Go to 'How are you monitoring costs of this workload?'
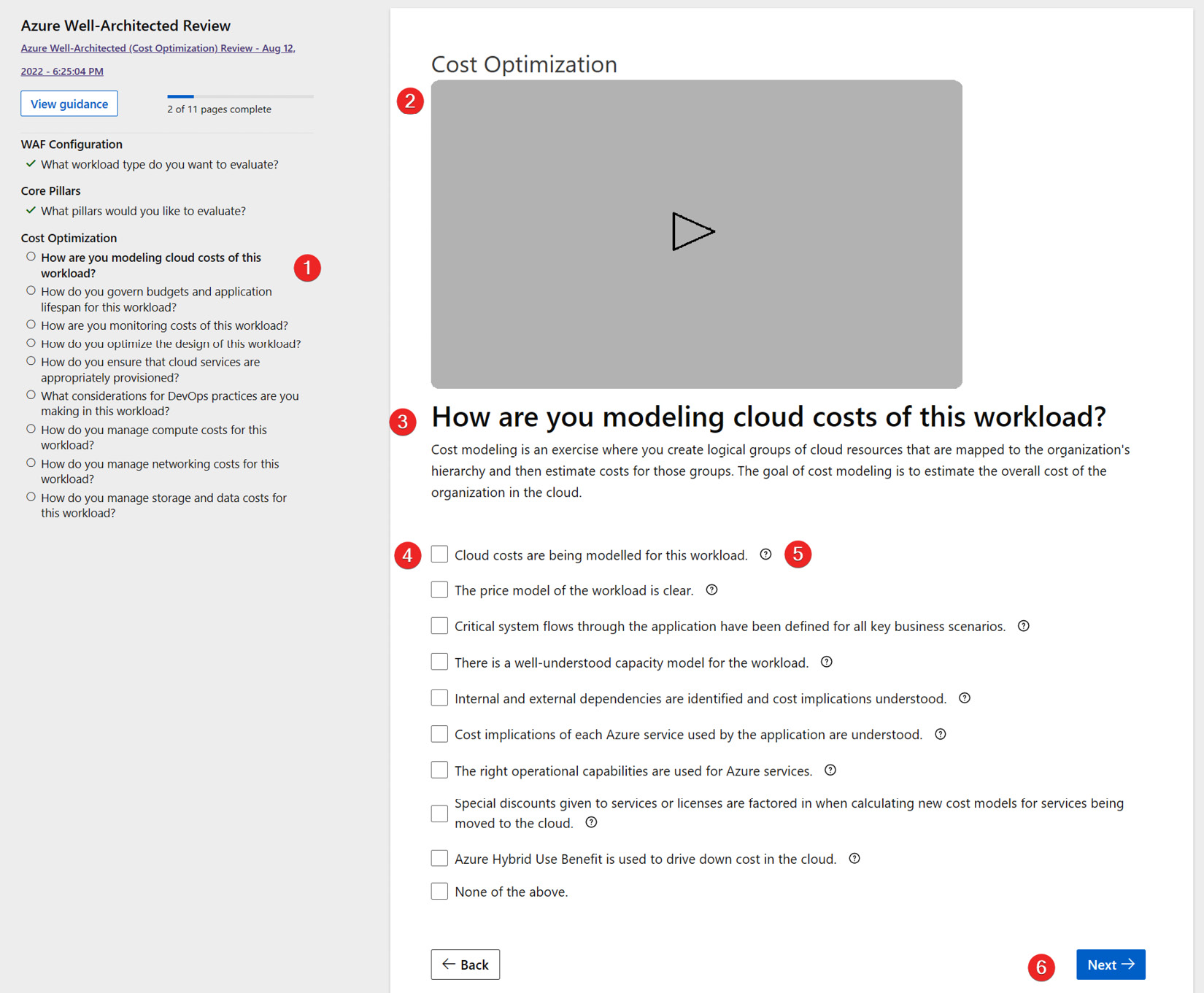Image resolution: width=1204 pixels, height=993 pixels. [x=164, y=325]
